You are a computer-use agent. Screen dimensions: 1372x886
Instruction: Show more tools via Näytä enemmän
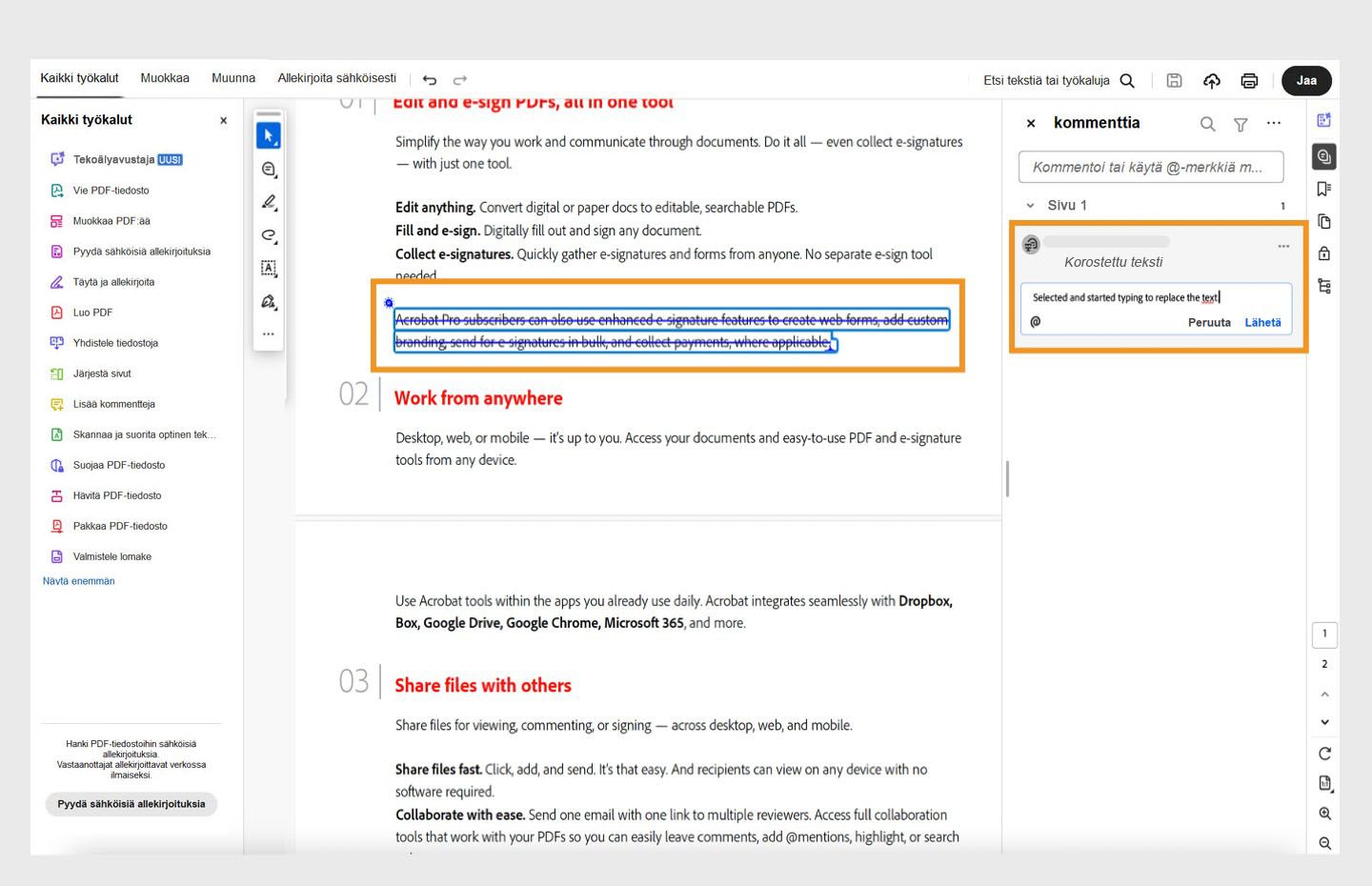79,581
